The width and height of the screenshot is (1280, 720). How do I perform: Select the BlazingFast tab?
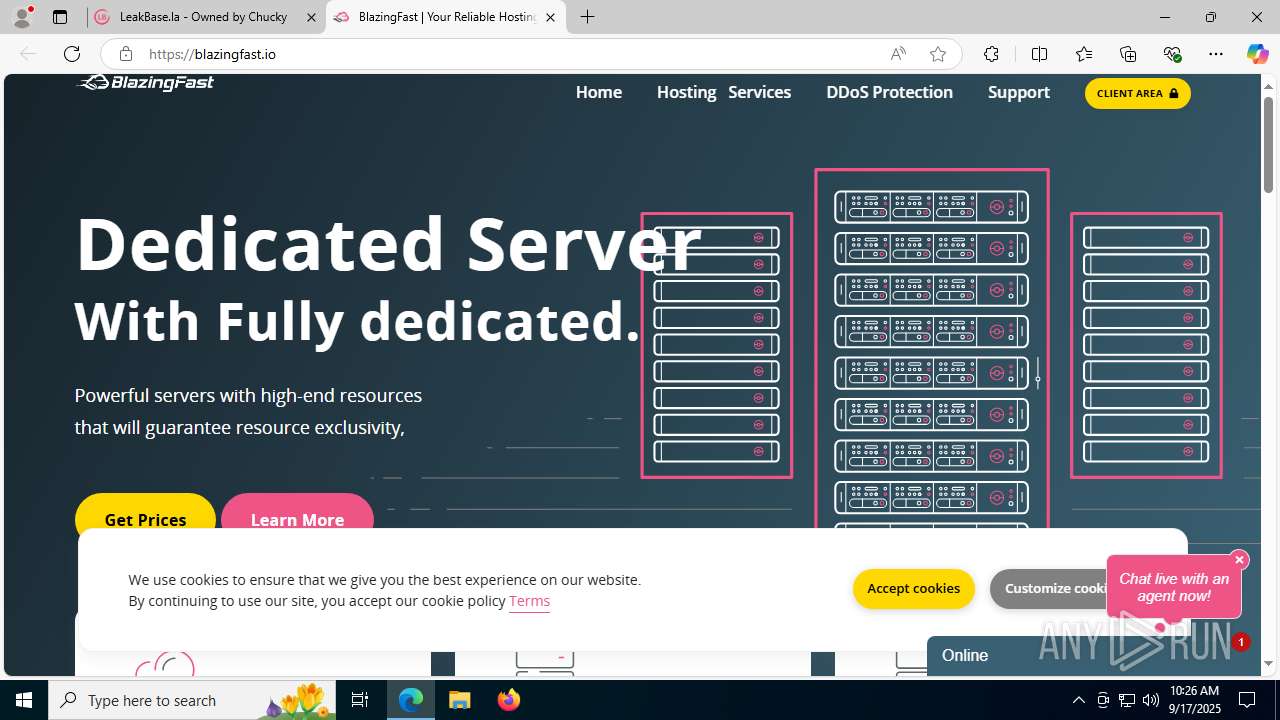446,17
